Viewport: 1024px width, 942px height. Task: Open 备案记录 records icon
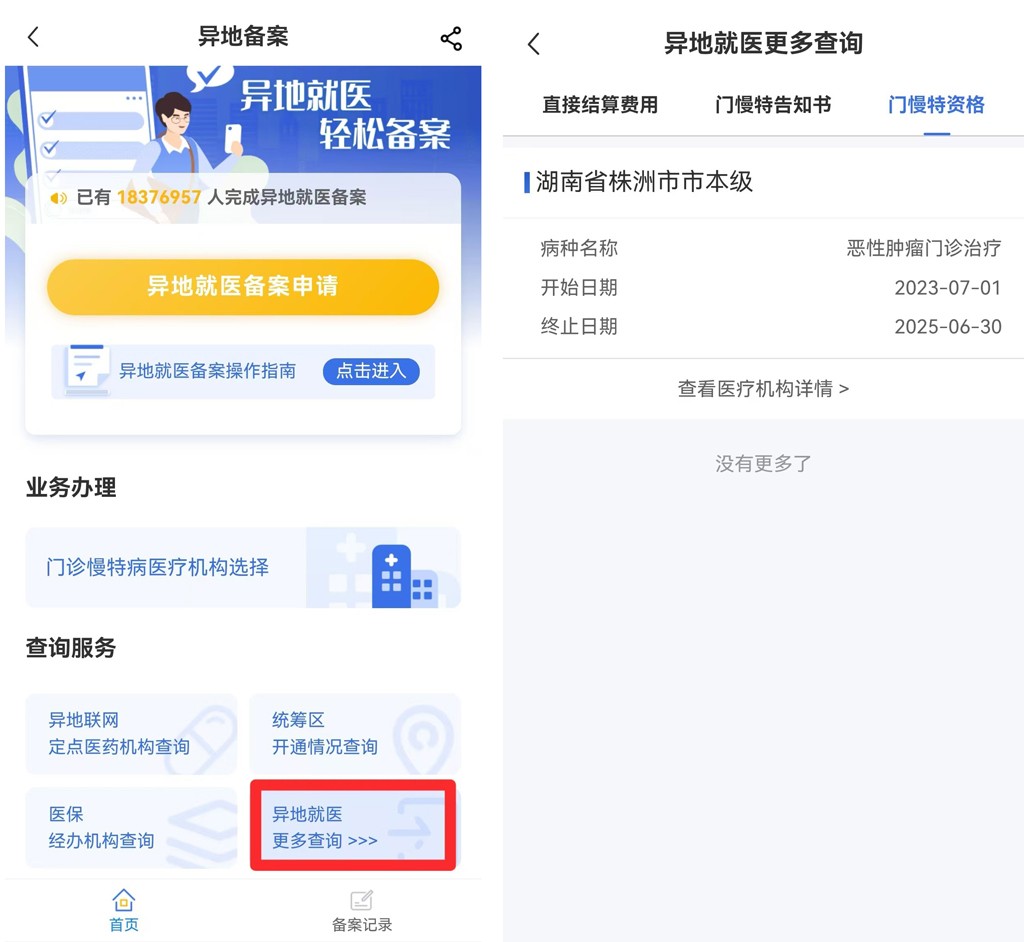362,900
